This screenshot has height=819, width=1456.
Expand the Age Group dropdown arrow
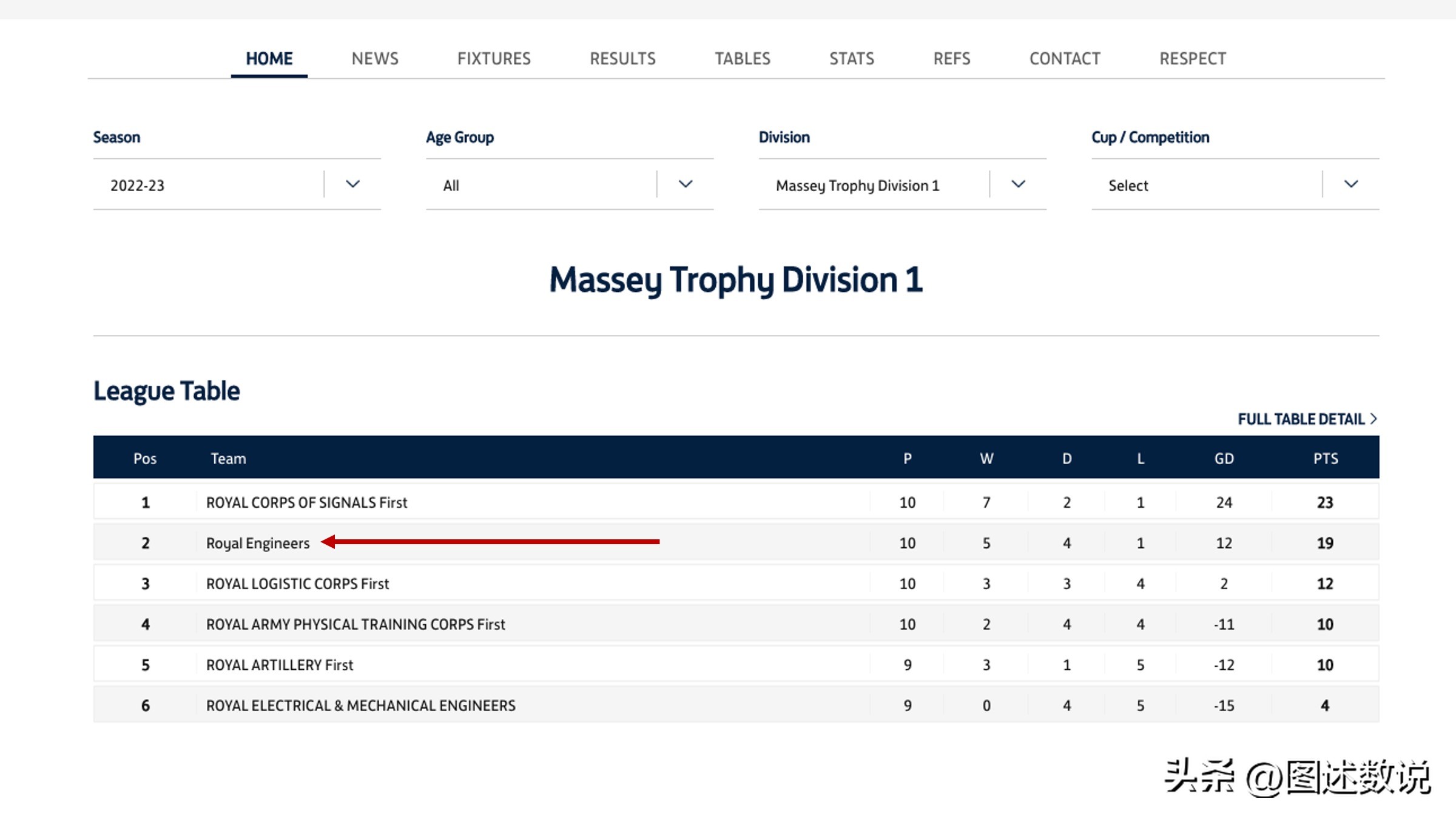[x=685, y=184]
